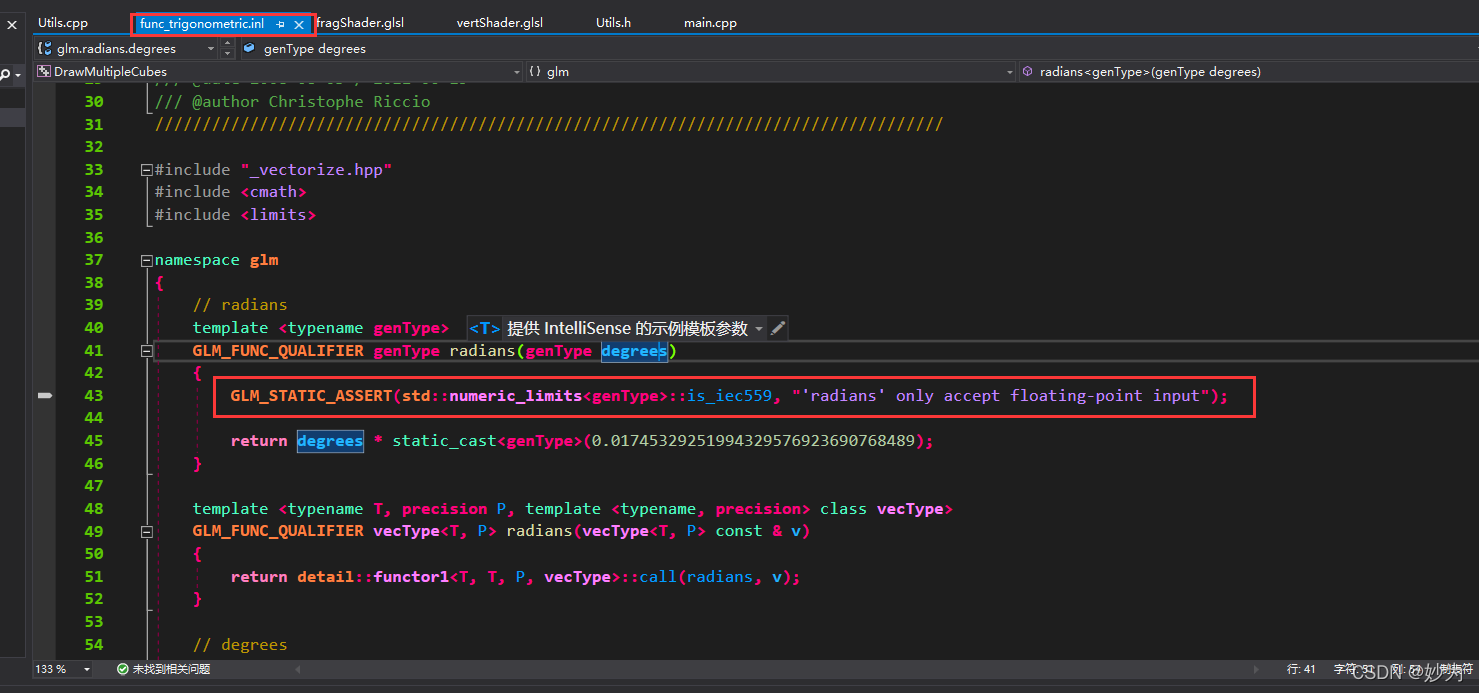The width and height of the screenshot is (1479, 693).
Task: Click the degrees variable on line 45
Action: 330,441
